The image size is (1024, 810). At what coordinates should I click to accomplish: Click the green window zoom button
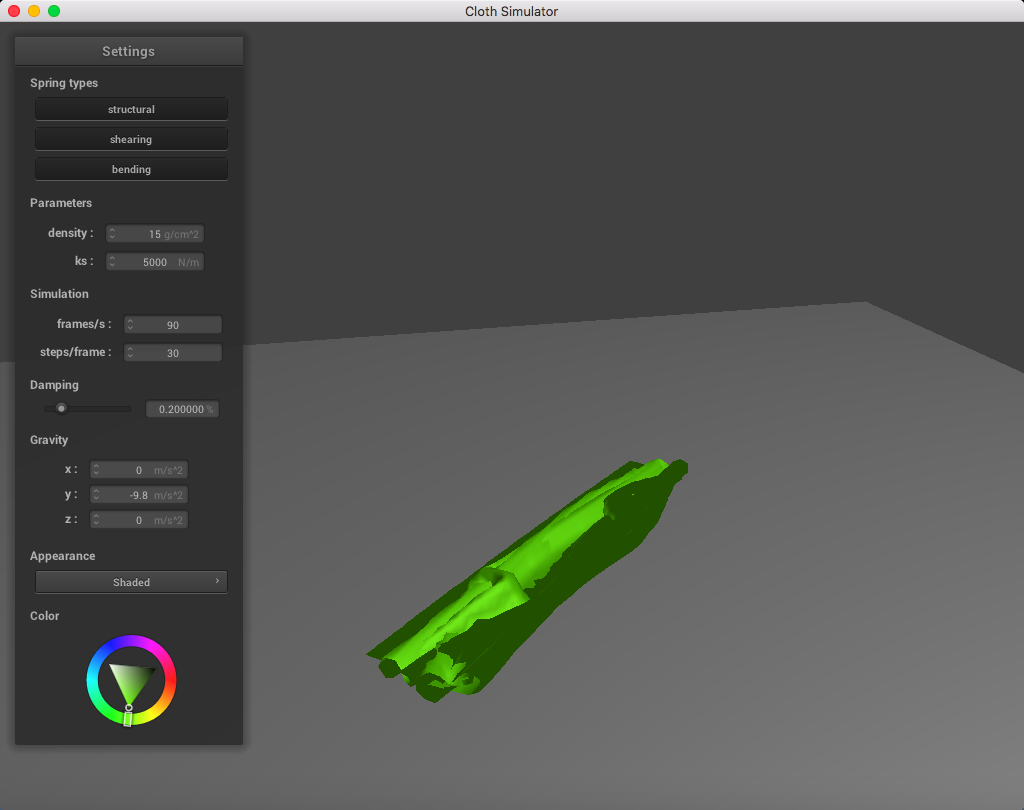click(x=54, y=11)
